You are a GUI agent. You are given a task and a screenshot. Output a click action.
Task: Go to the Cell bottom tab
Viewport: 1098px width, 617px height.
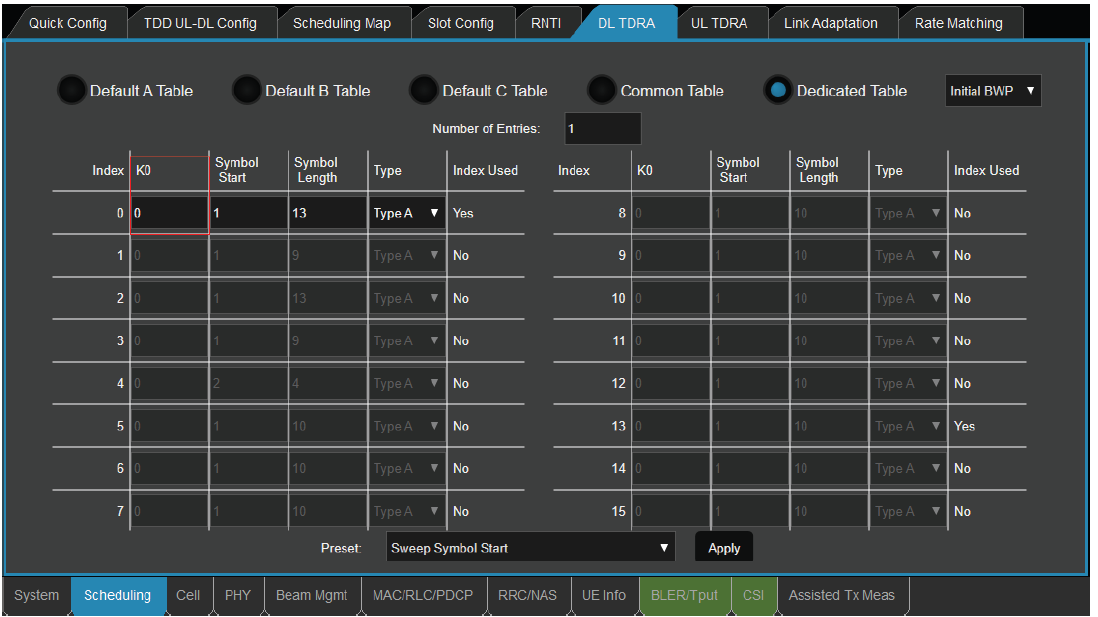[188, 595]
